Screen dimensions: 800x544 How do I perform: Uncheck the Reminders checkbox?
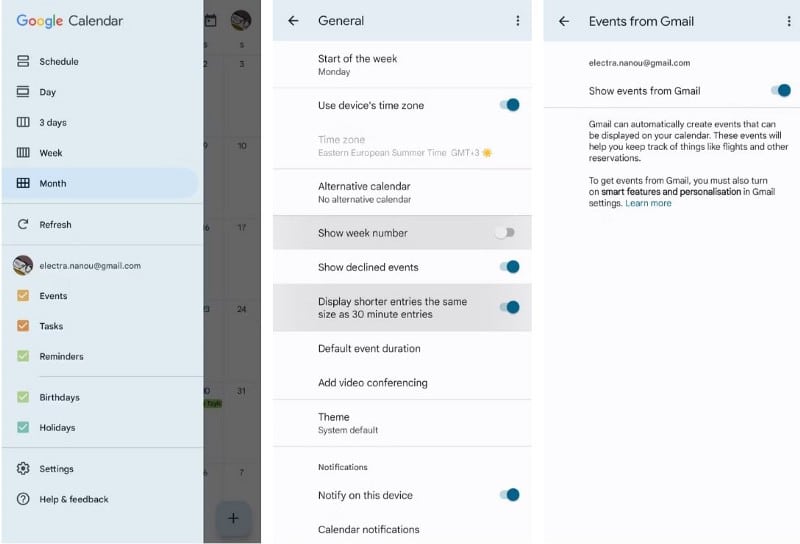(23, 356)
